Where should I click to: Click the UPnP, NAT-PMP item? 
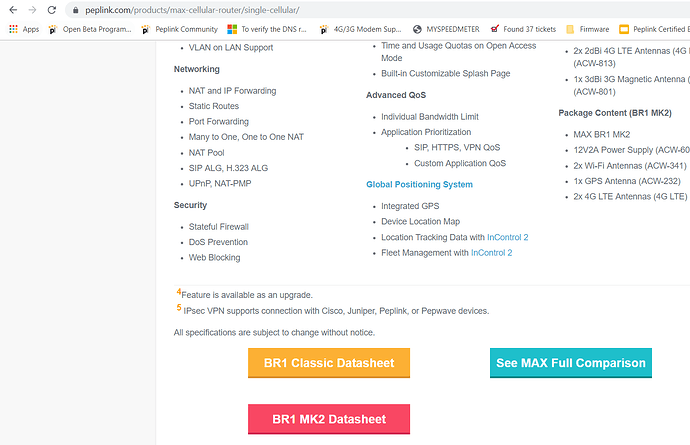pos(220,184)
